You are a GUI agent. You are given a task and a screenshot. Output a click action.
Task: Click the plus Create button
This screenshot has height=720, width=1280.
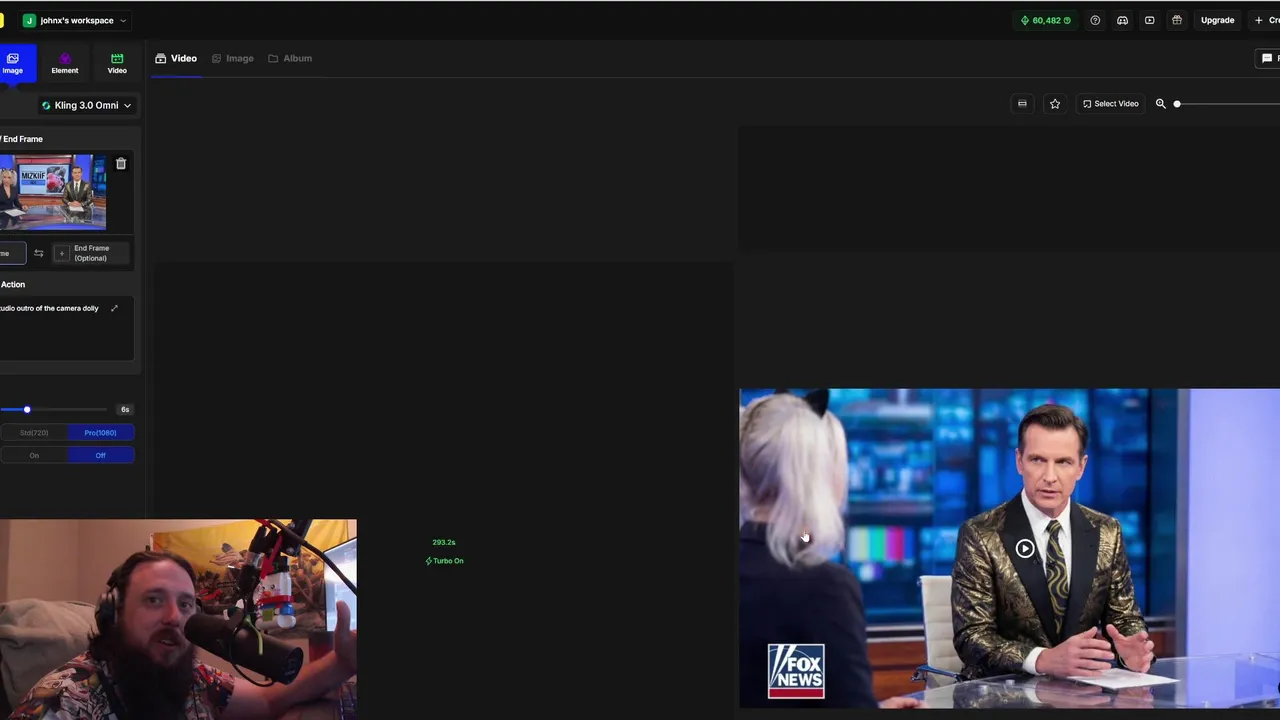[x=1267, y=20]
